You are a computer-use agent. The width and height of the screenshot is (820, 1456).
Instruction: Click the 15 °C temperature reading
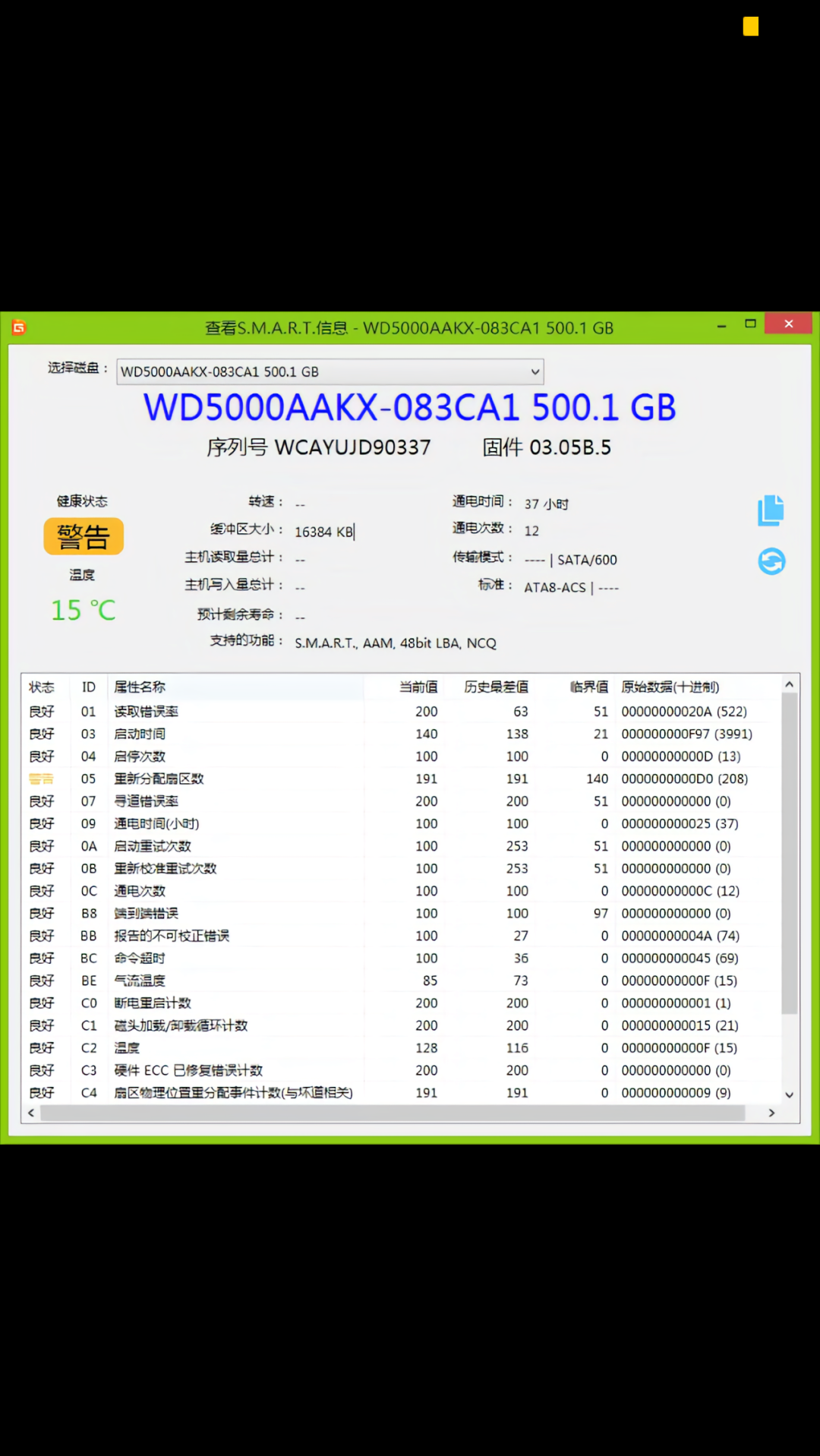click(x=84, y=610)
